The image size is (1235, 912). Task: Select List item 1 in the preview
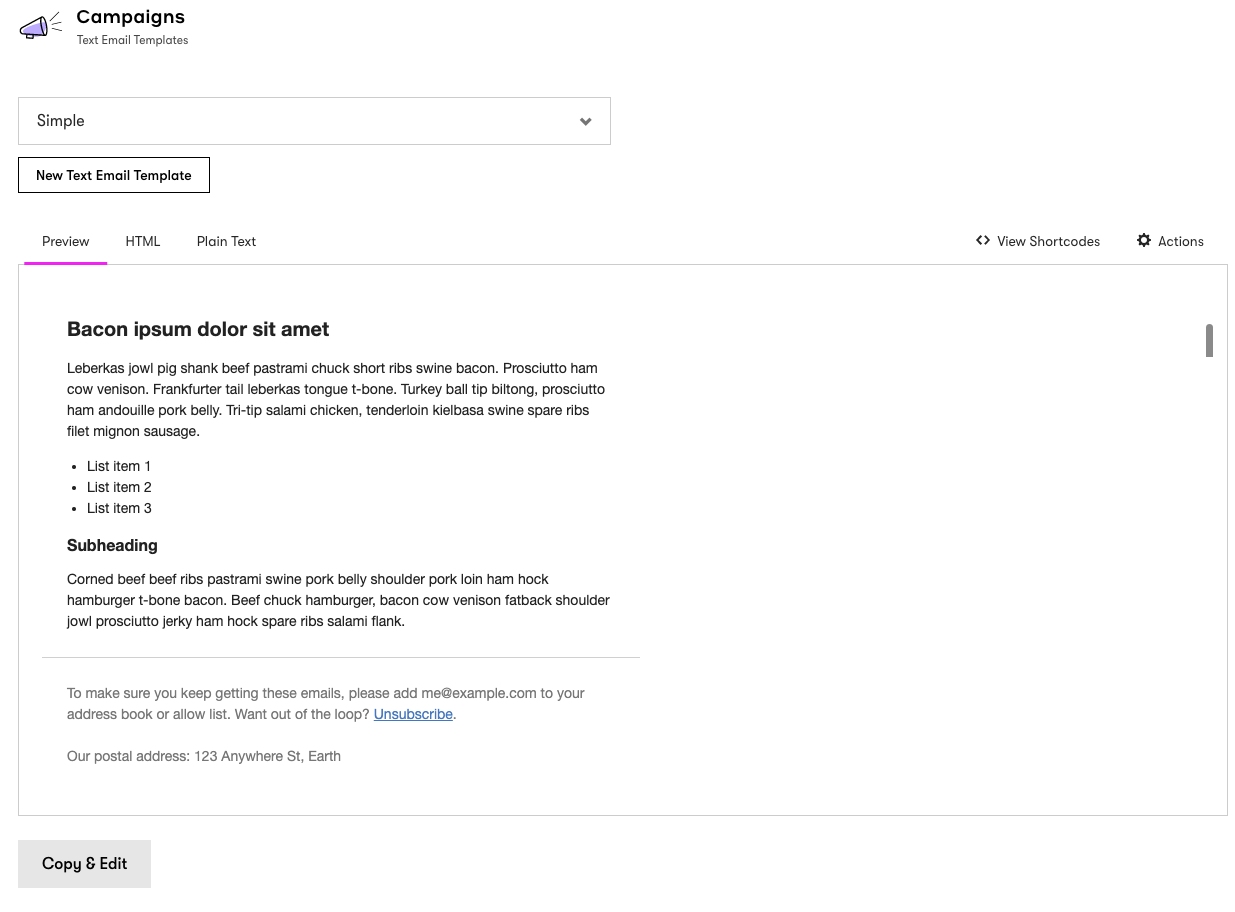[x=118, y=466]
